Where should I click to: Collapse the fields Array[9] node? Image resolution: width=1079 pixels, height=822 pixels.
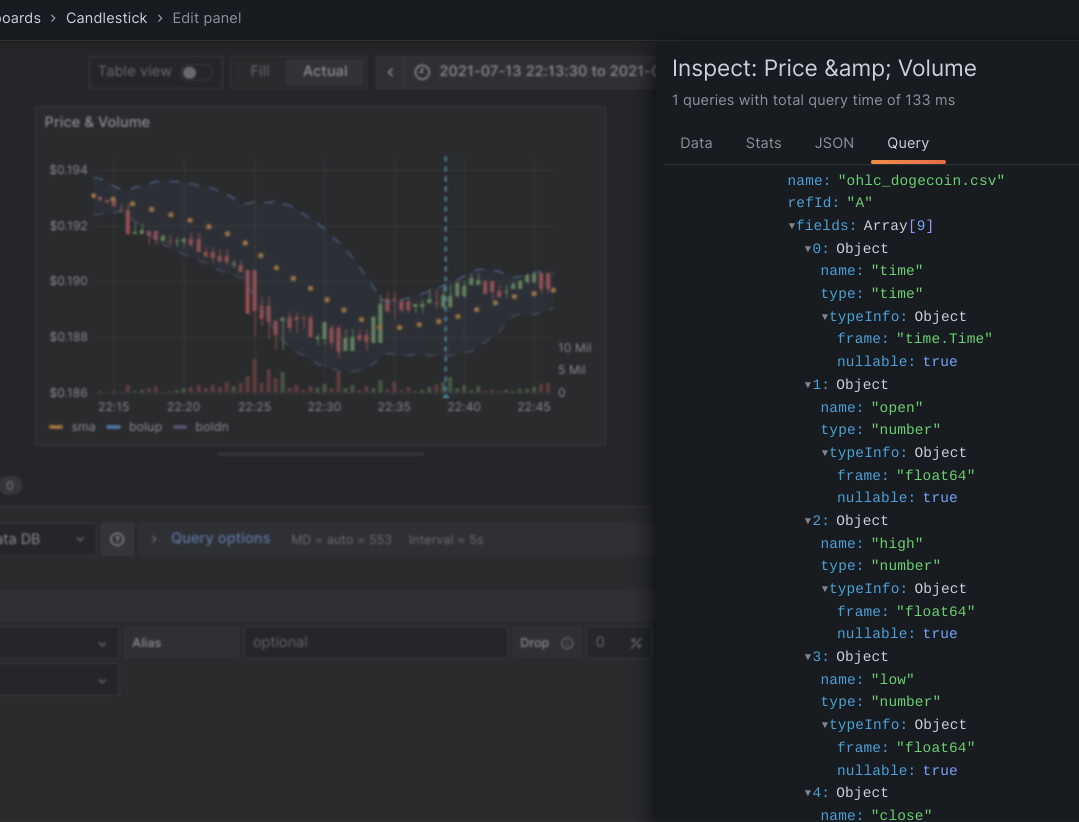pyautogui.click(x=792, y=226)
